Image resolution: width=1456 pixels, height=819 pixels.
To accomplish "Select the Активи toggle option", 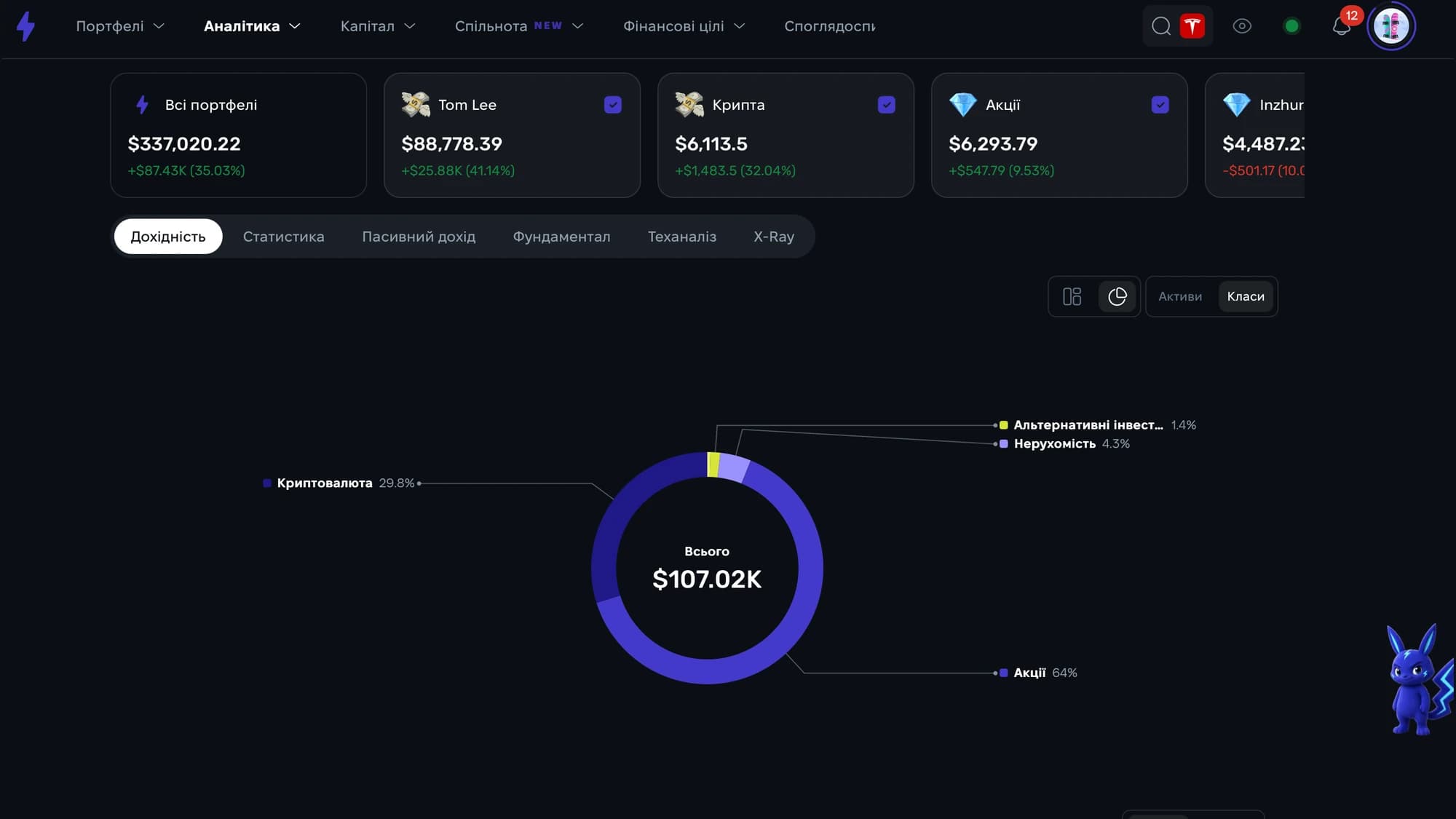I will 1180,296.
